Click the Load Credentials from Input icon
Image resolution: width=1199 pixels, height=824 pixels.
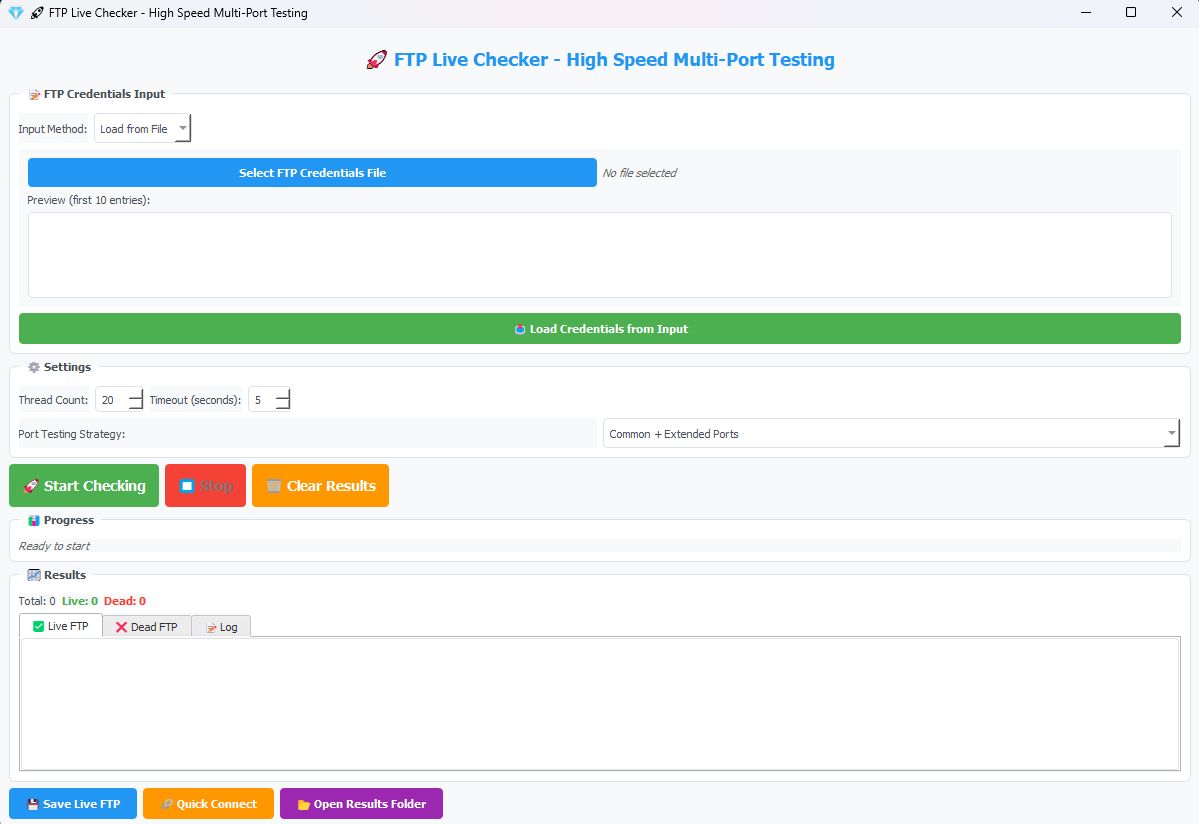point(520,329)
